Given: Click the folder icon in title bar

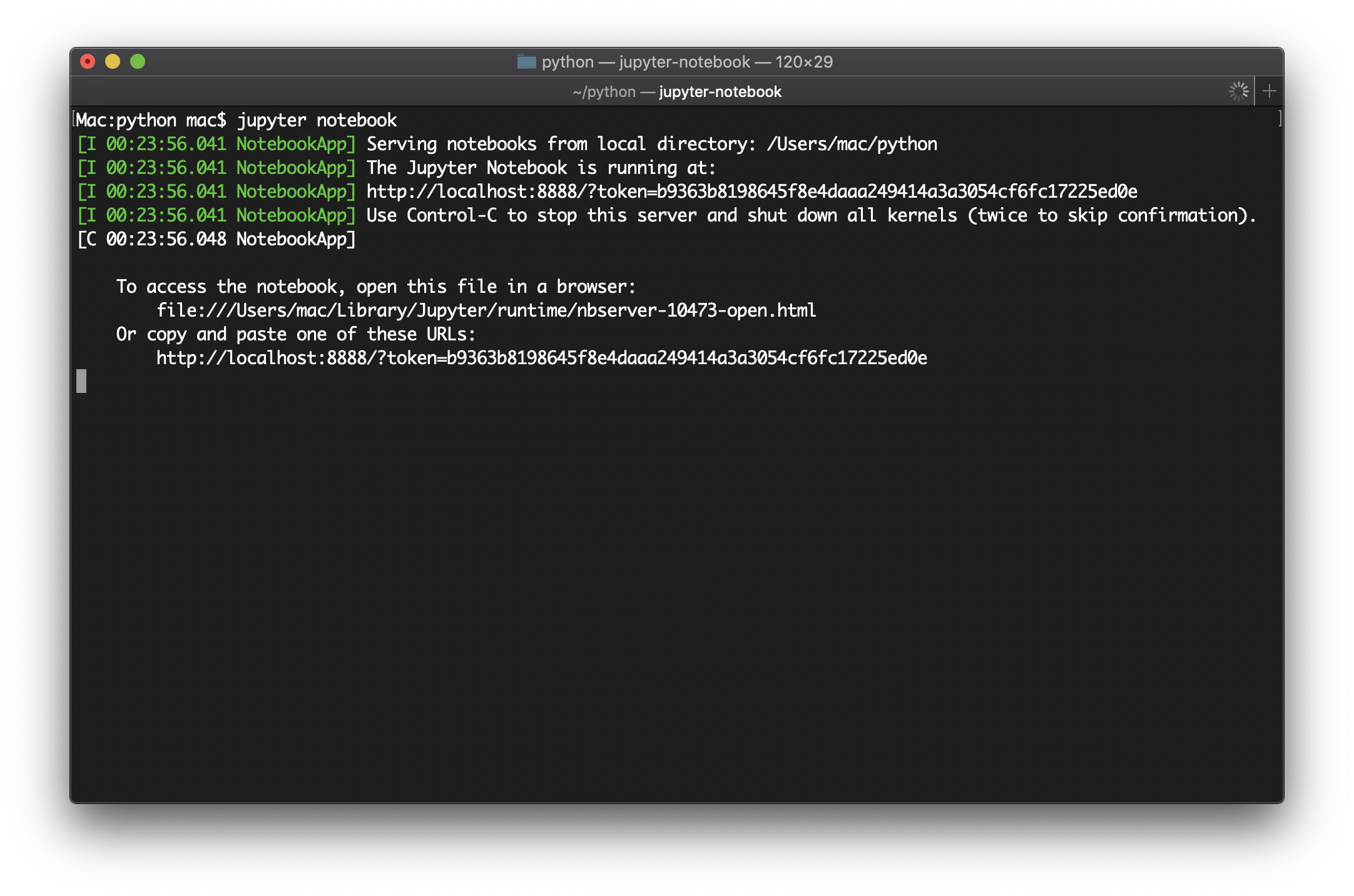Looking at the screenshot, I should tap(527, 61).
